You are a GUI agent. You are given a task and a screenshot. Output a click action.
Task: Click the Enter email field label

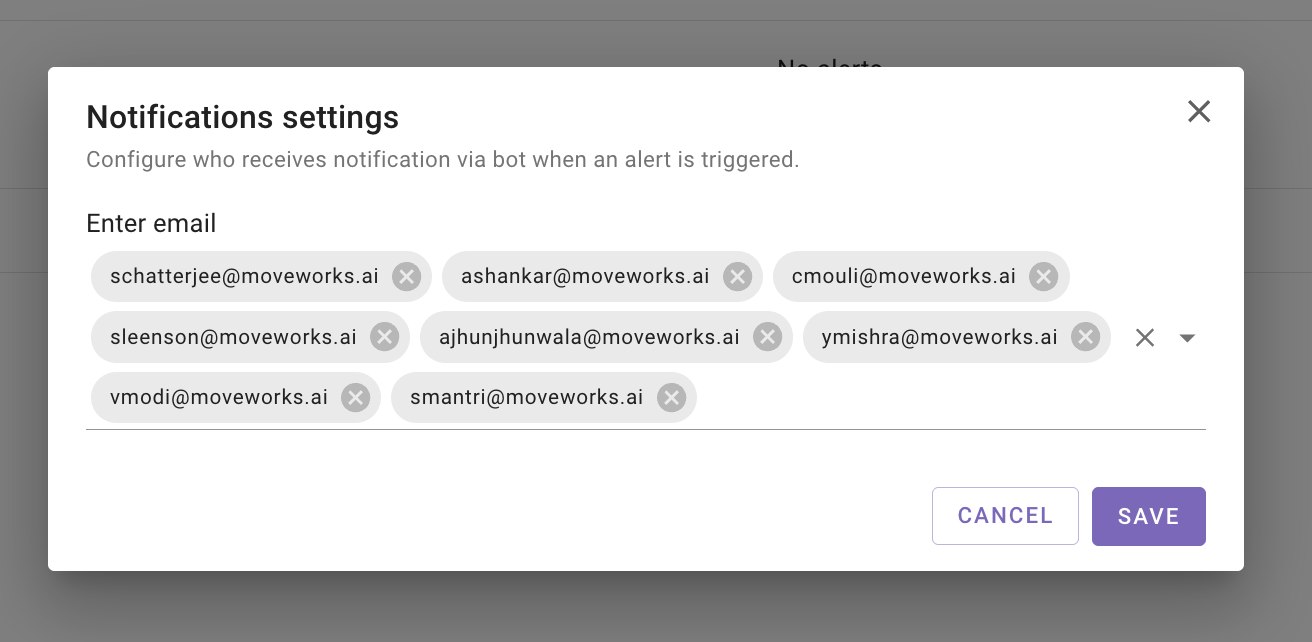[152, 223]
